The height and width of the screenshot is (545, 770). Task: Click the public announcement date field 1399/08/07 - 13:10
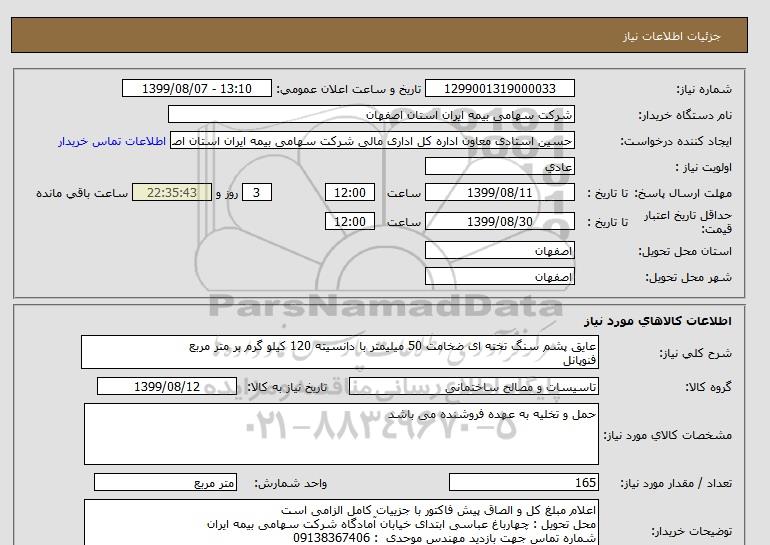[x=196, y=89]
